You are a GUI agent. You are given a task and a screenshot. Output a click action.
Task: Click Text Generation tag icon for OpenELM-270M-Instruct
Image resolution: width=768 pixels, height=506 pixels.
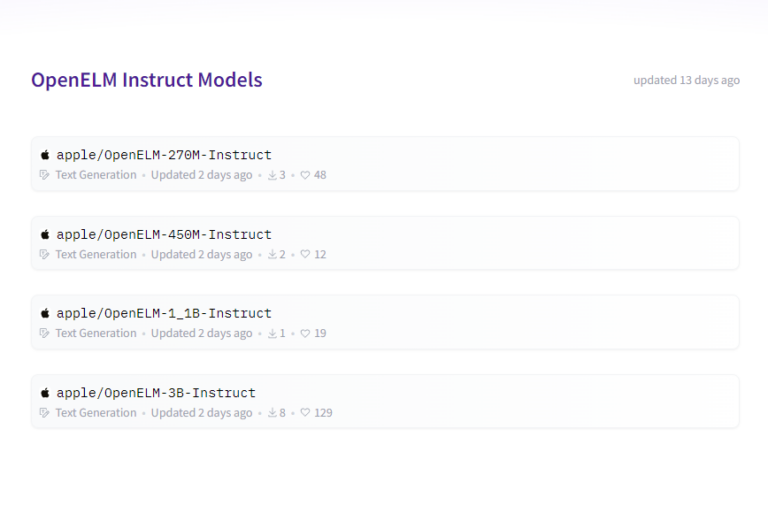click(44, 175)
